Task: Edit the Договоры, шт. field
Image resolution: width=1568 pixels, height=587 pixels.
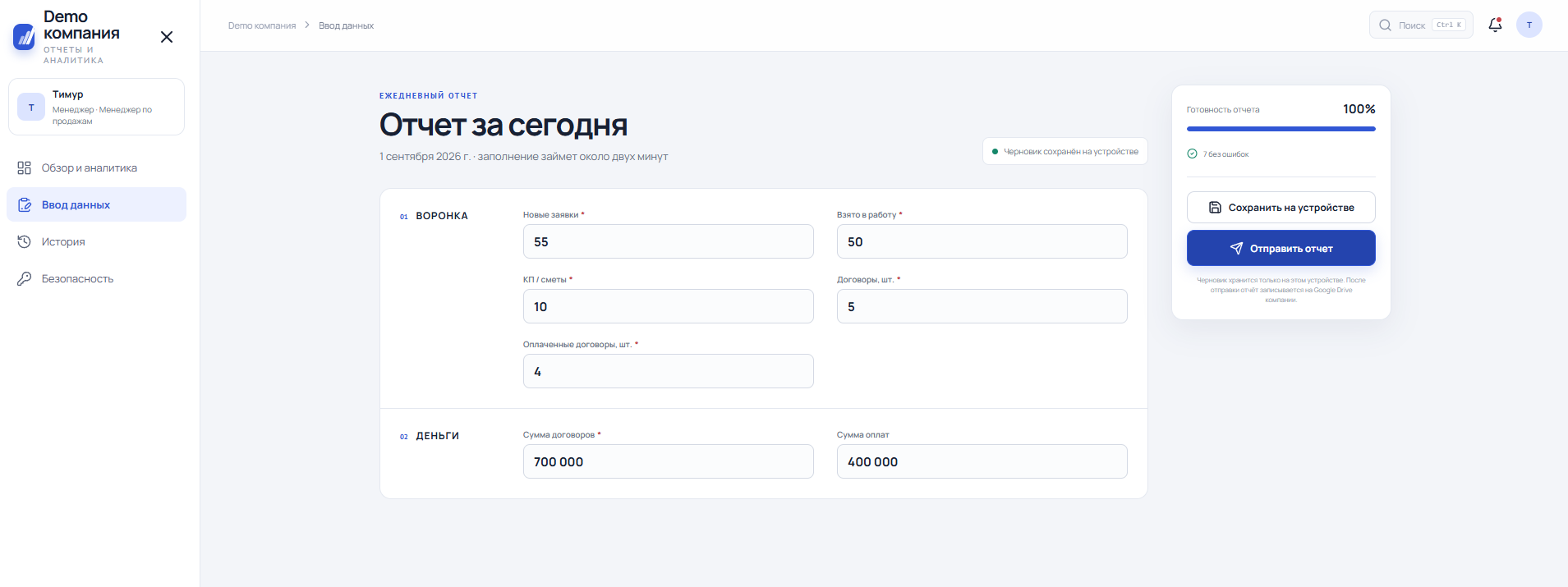Action: click(982, 306)
